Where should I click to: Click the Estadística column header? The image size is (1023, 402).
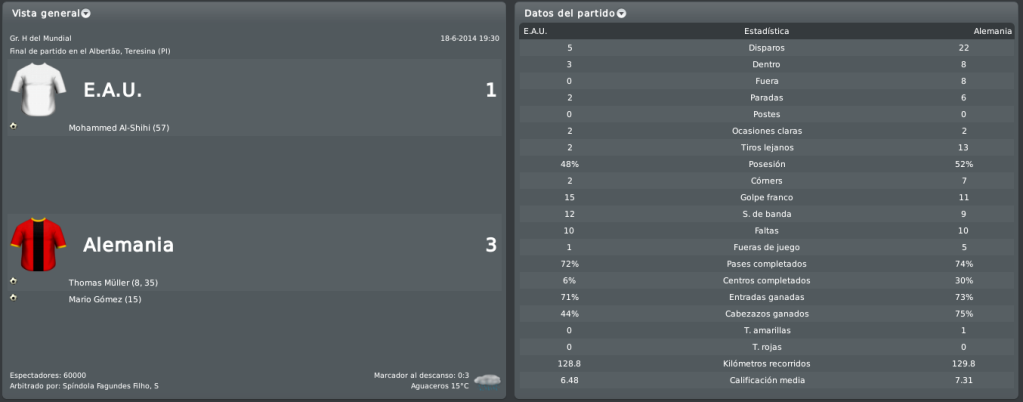767,31
